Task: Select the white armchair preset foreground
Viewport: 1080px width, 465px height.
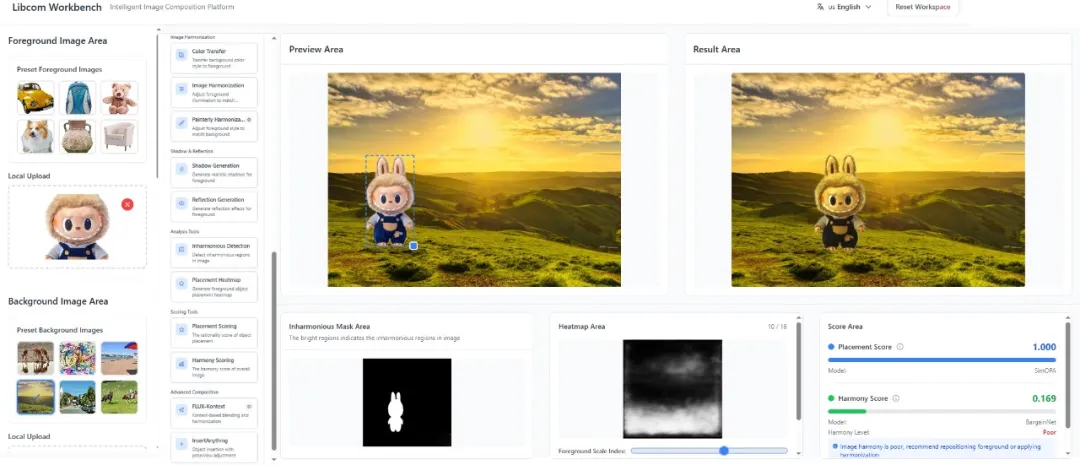Action: click(x=119, y=137)
